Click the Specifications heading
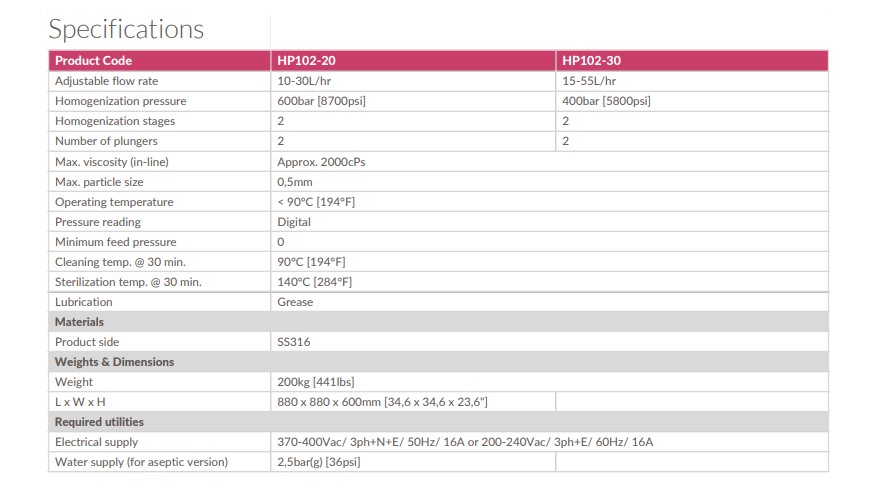This screenshot has width=895, height=503. click(126, 29)
